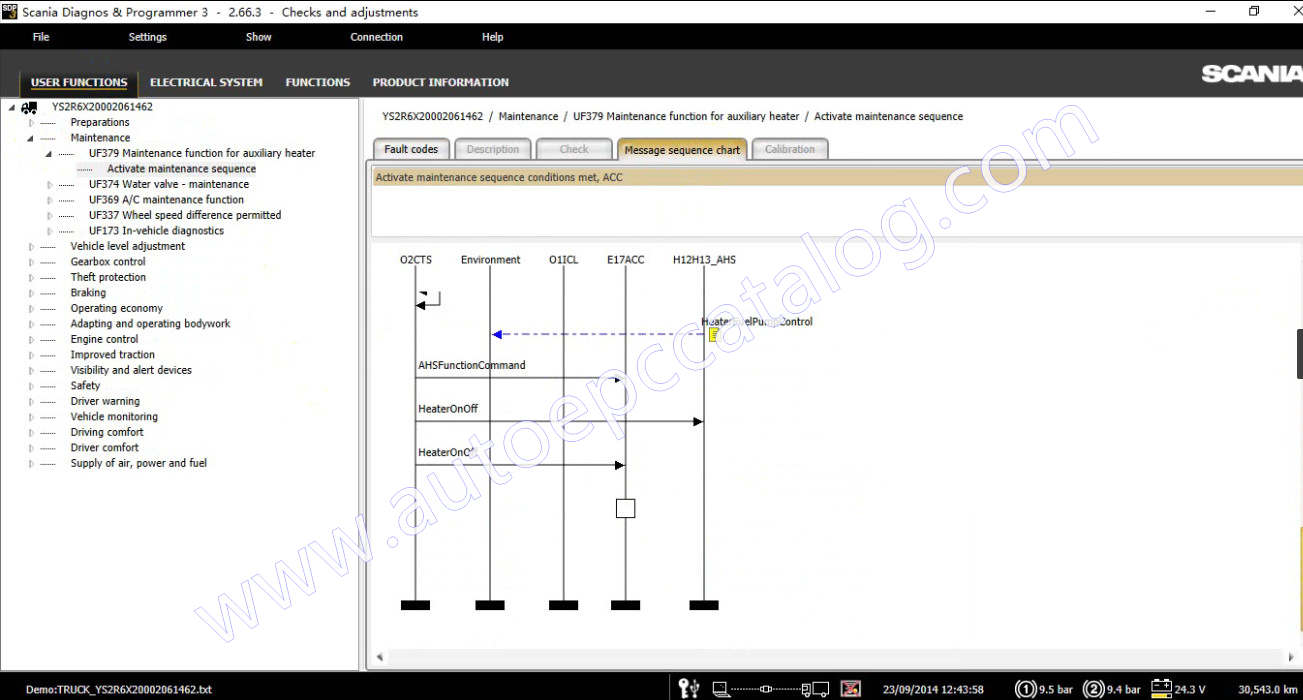
Task: Select Activate maintenance sequence tree item
Action: pyautogui.click(x=181, y=169)
